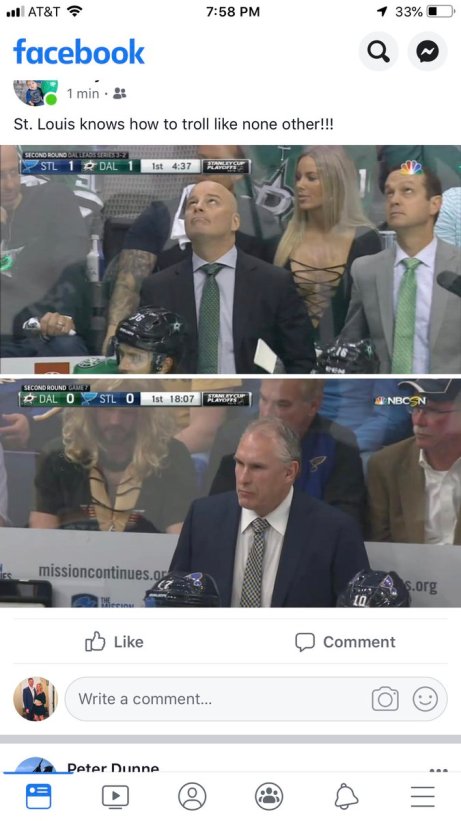Image resolution: width=461 pixels, height=821 pixels.
Task: Open bottom photo of St. Louis coach
Action: (230, 493)
